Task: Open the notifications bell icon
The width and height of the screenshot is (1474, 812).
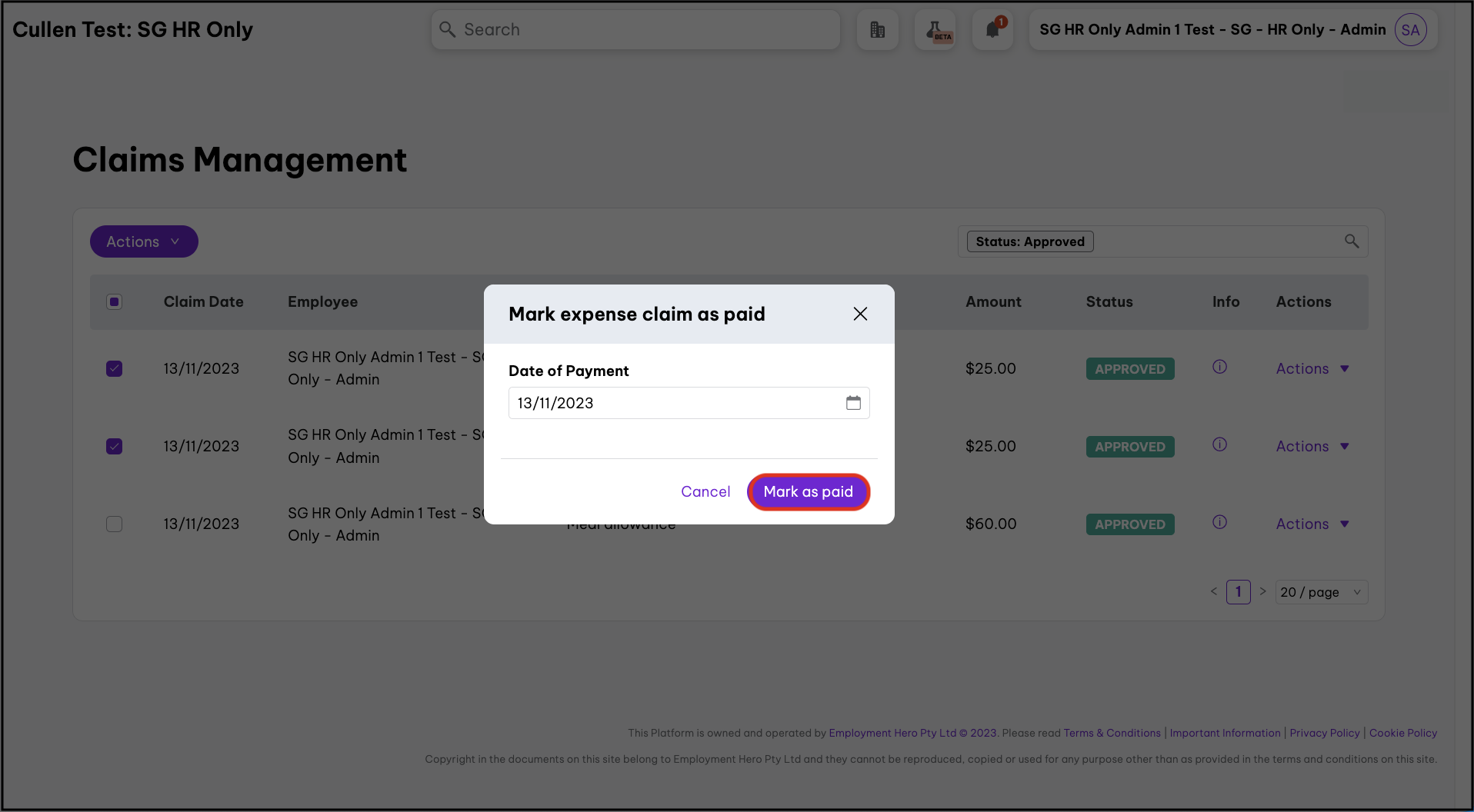Action: 992,30
